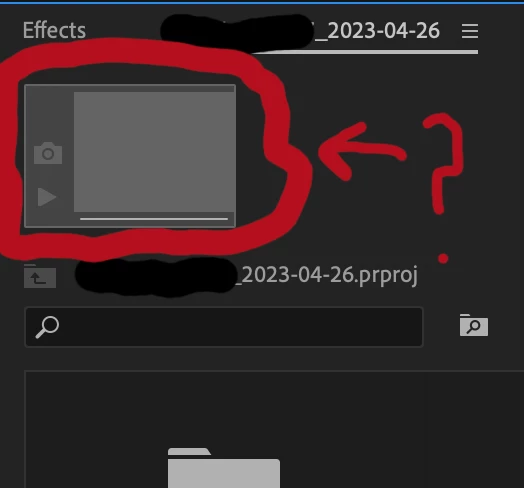Select the folder tab of the bin icon
This screenshot has height=488, width=524.
[x=189, y=452]
